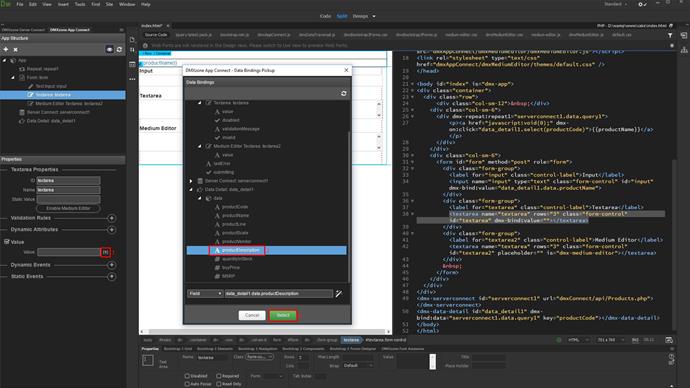Viewport: 690px width, 388px height.
Task: Select Repeat repeat1 in App Structure
Action: pos(39,69)
